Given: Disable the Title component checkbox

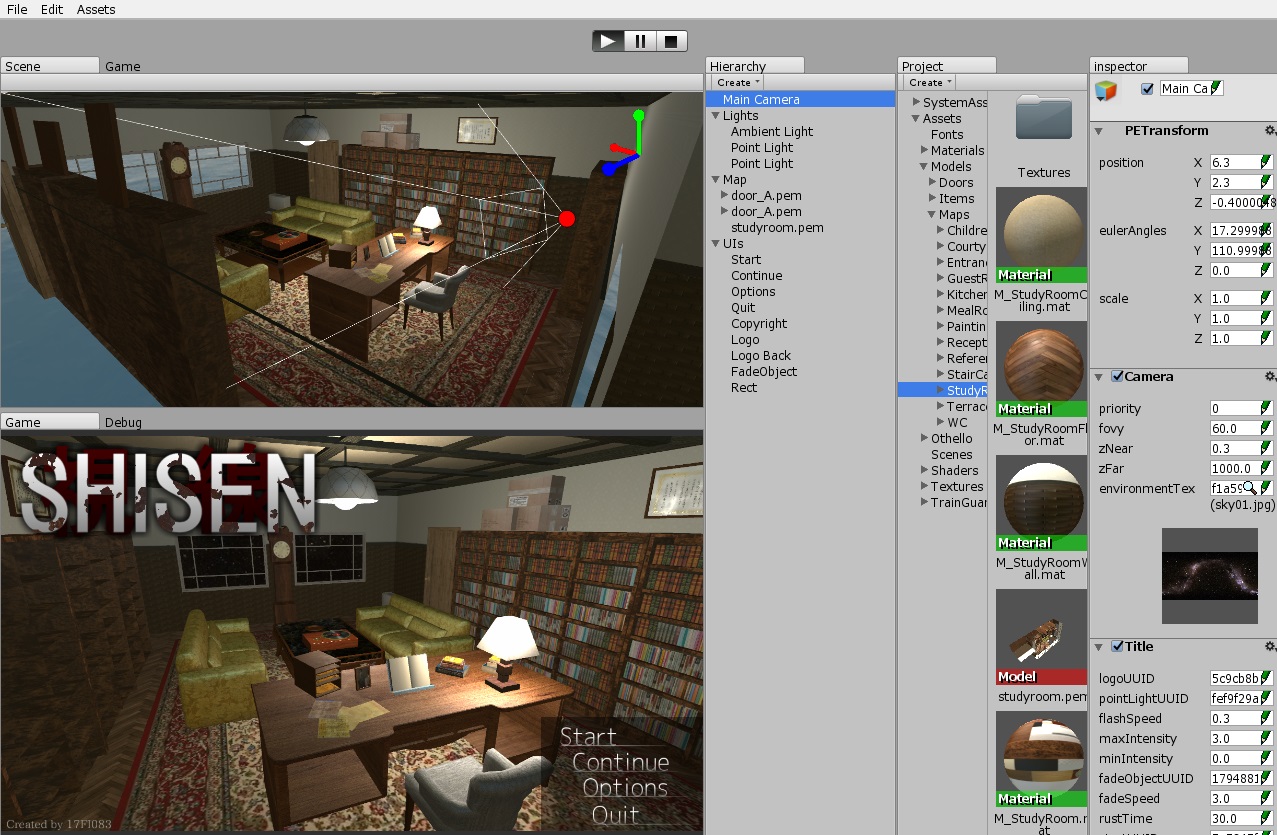Looking at the screenshot, I should (1117, 647).
